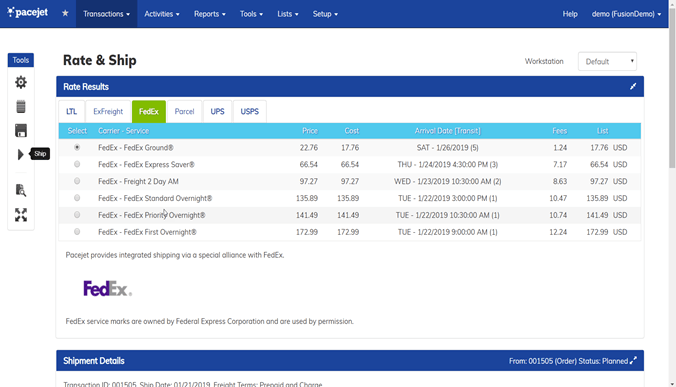Select FedEx Ground radio button
The width and height of the screenshot is (676, 387).
[77, 147]
